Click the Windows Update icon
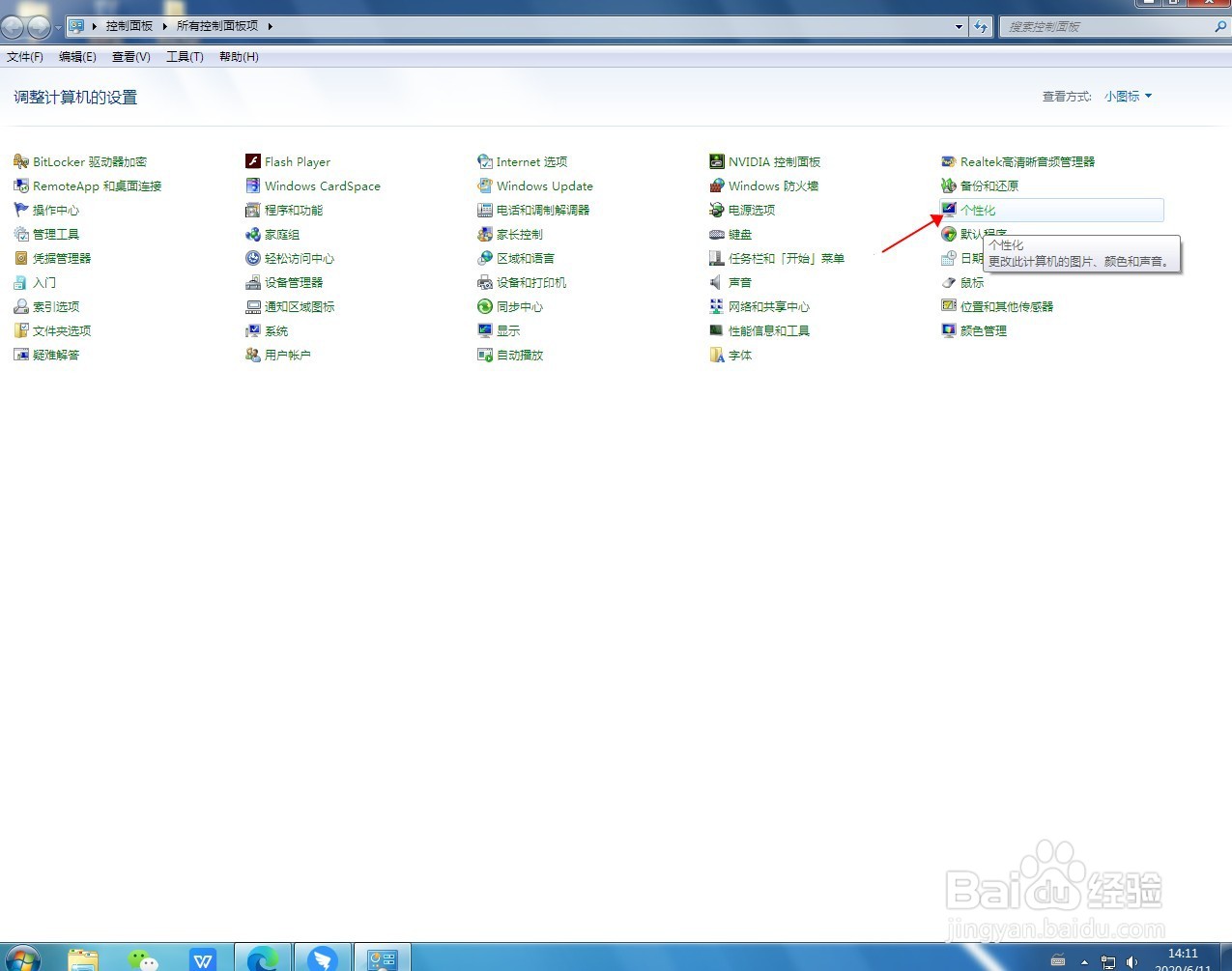Viewport: 1232px width, 971px height. [485, 186]
